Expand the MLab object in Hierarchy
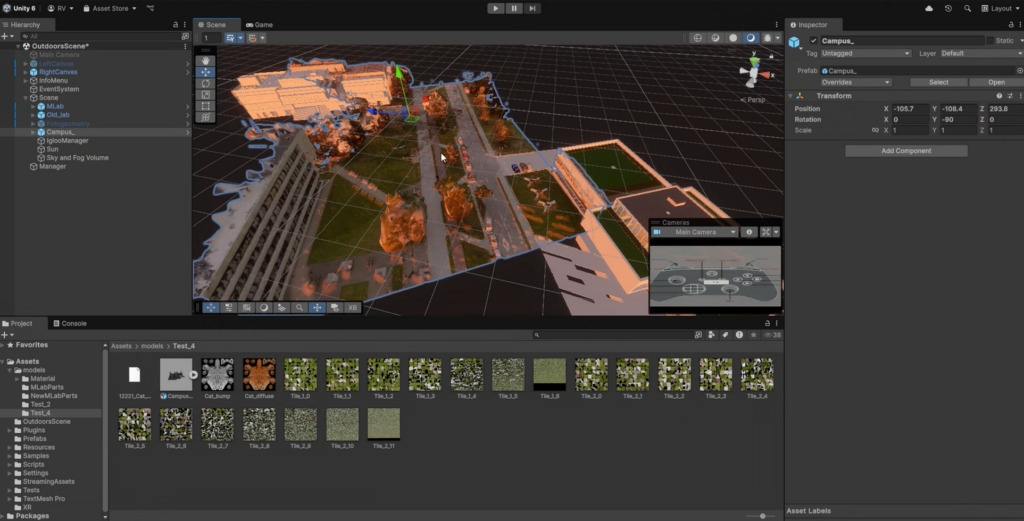1024x521 pixels. point(32,106)
